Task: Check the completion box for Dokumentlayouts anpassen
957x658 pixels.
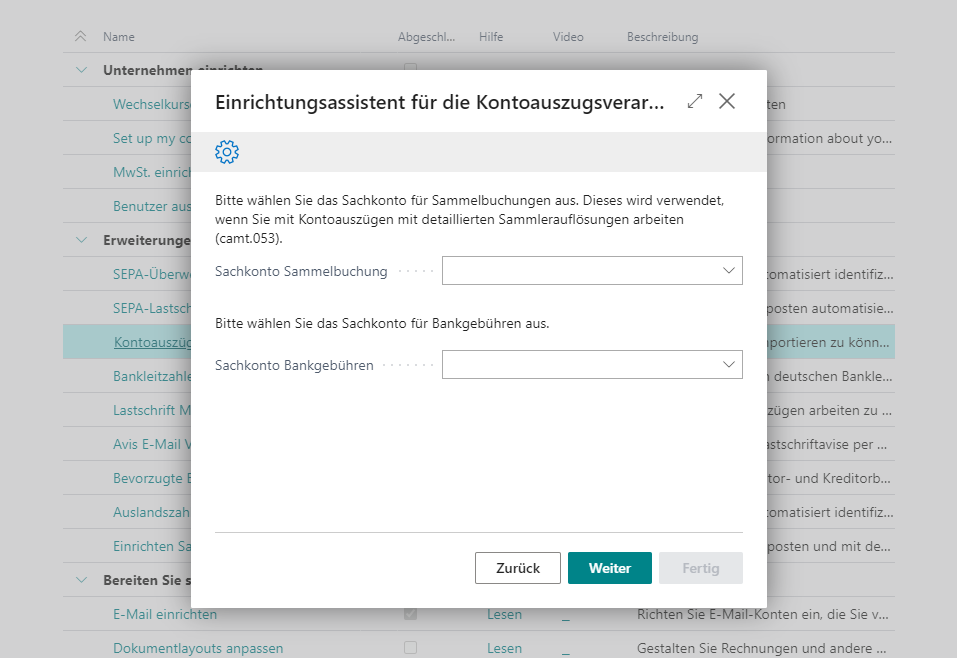Action: (409, 647)
